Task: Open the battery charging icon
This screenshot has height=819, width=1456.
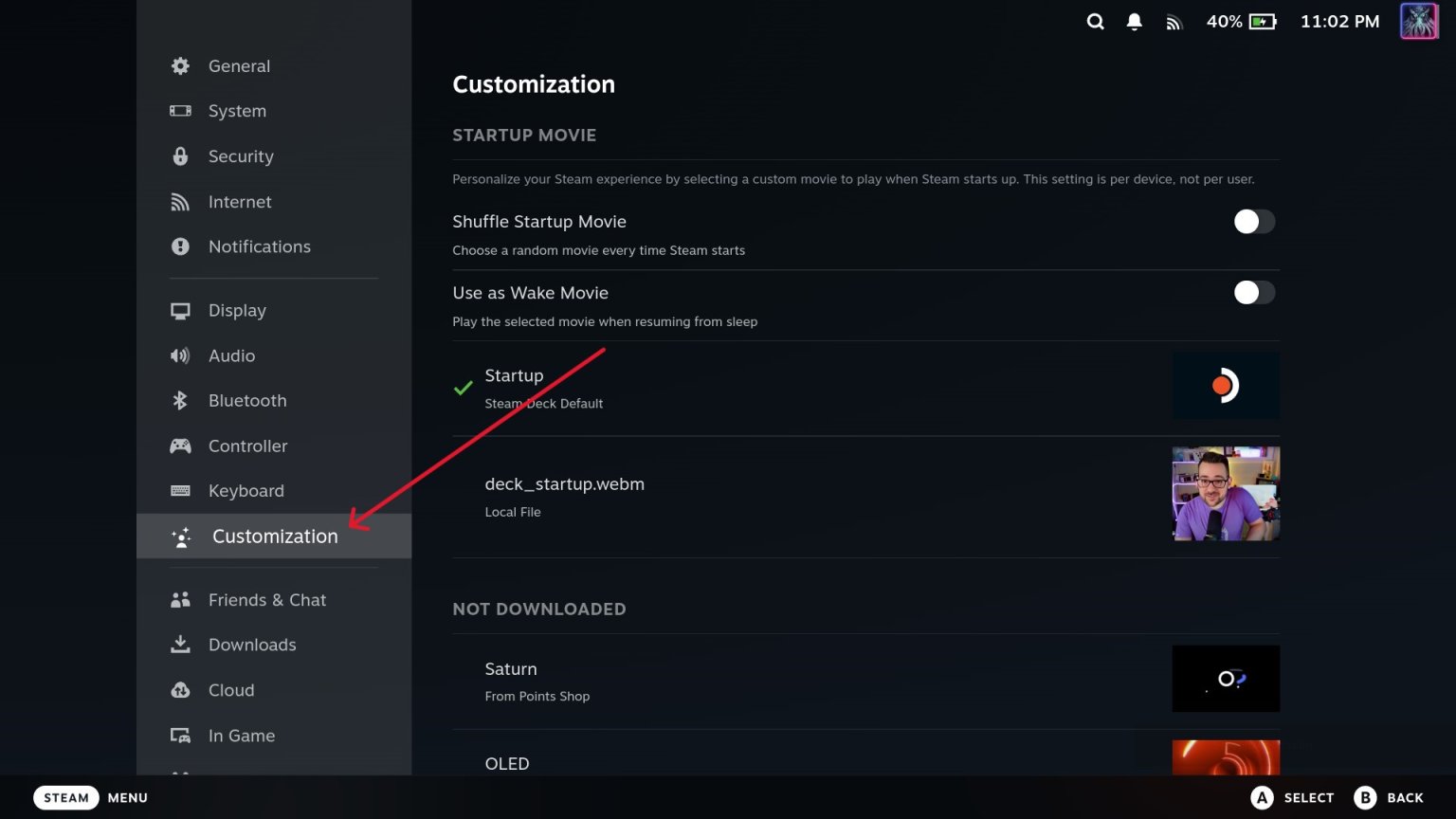Action: tap(1263, 22)
